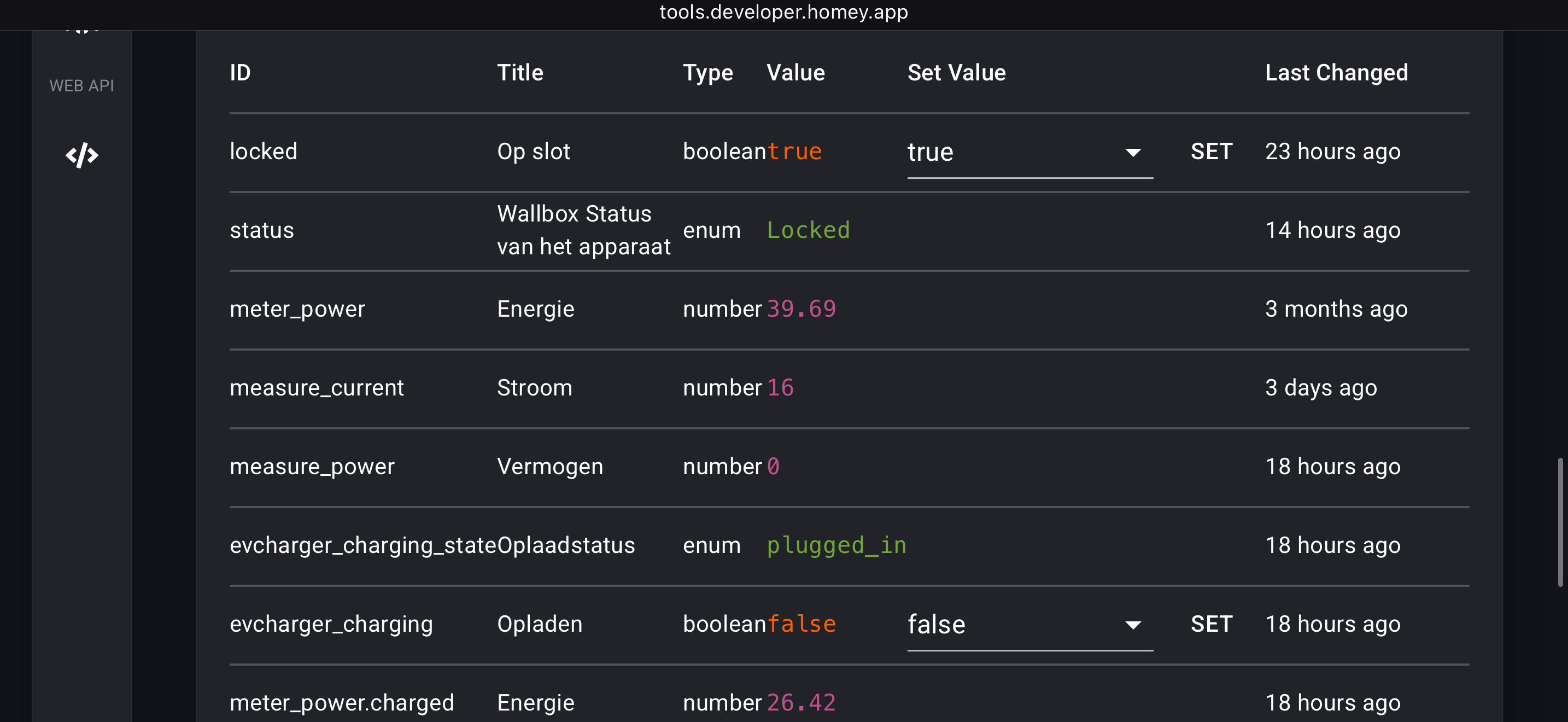Expand the locked Set Value dropdown arrow

[x=1132, y=152]
